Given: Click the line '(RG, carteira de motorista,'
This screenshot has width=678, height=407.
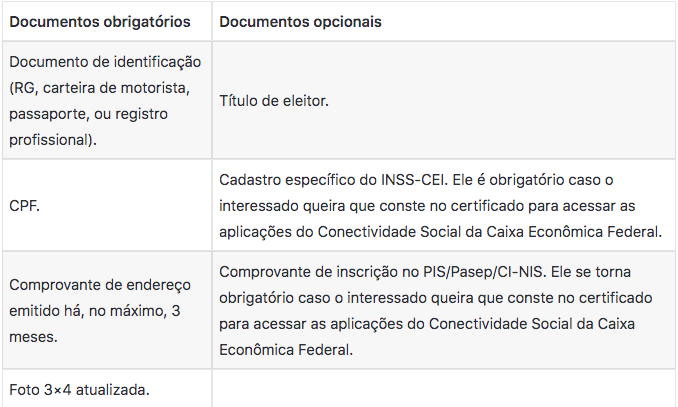Looking at the screenshot, I should pyautogui.click(x=99, y=88).
